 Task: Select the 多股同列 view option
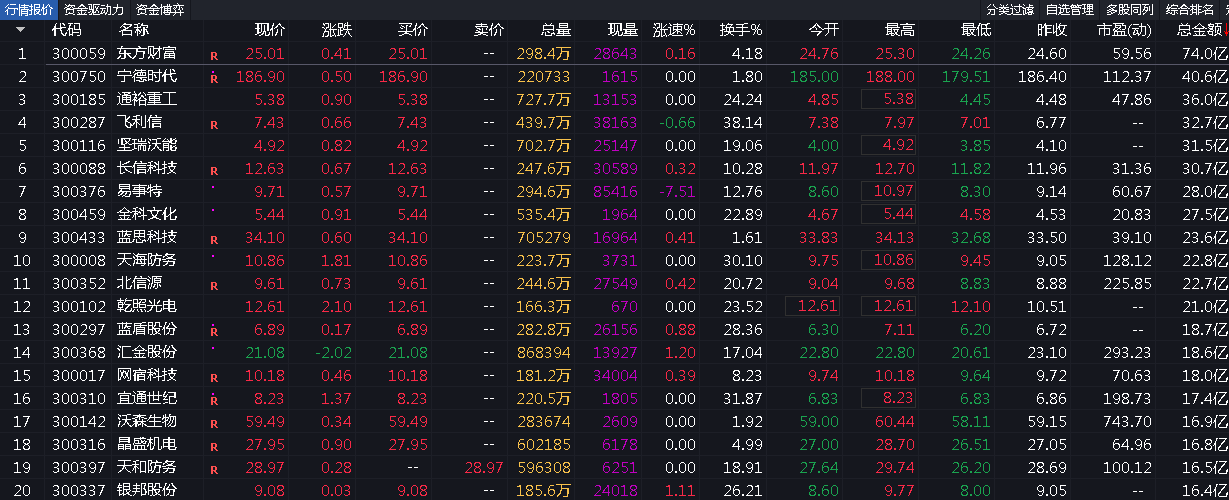click(x=1130, y=9)
